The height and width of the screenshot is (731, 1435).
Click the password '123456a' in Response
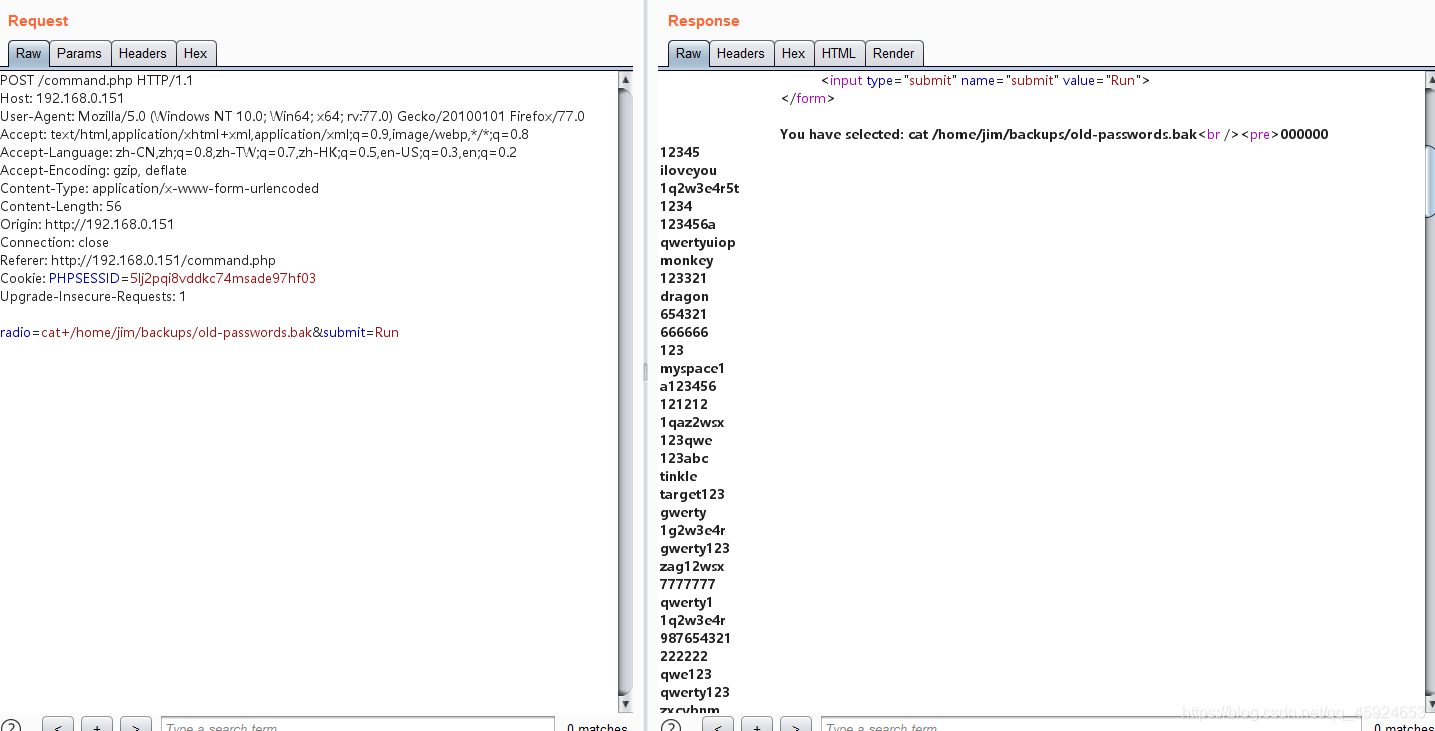click(x=687, y=224)
